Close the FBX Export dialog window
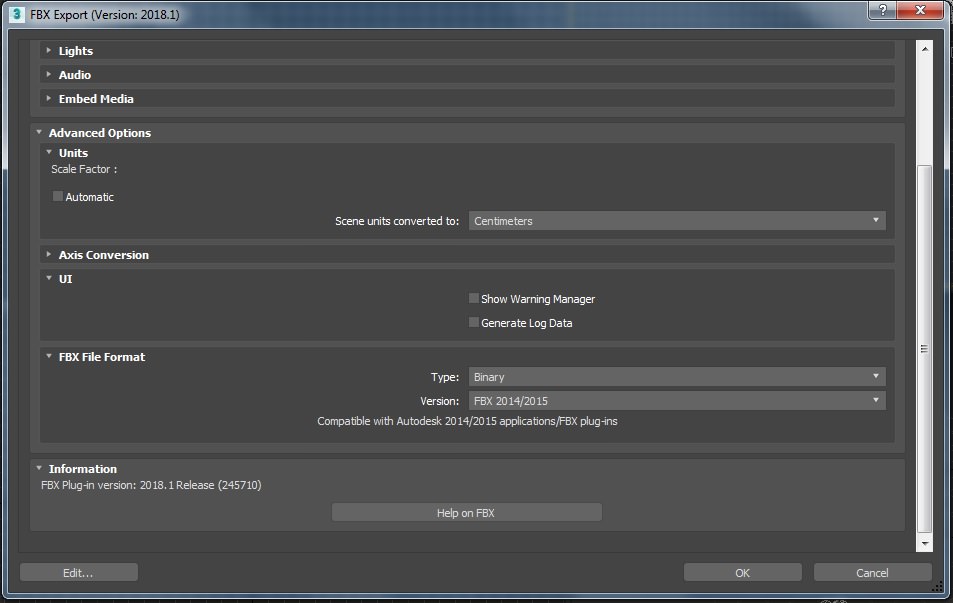 [917, 10]
